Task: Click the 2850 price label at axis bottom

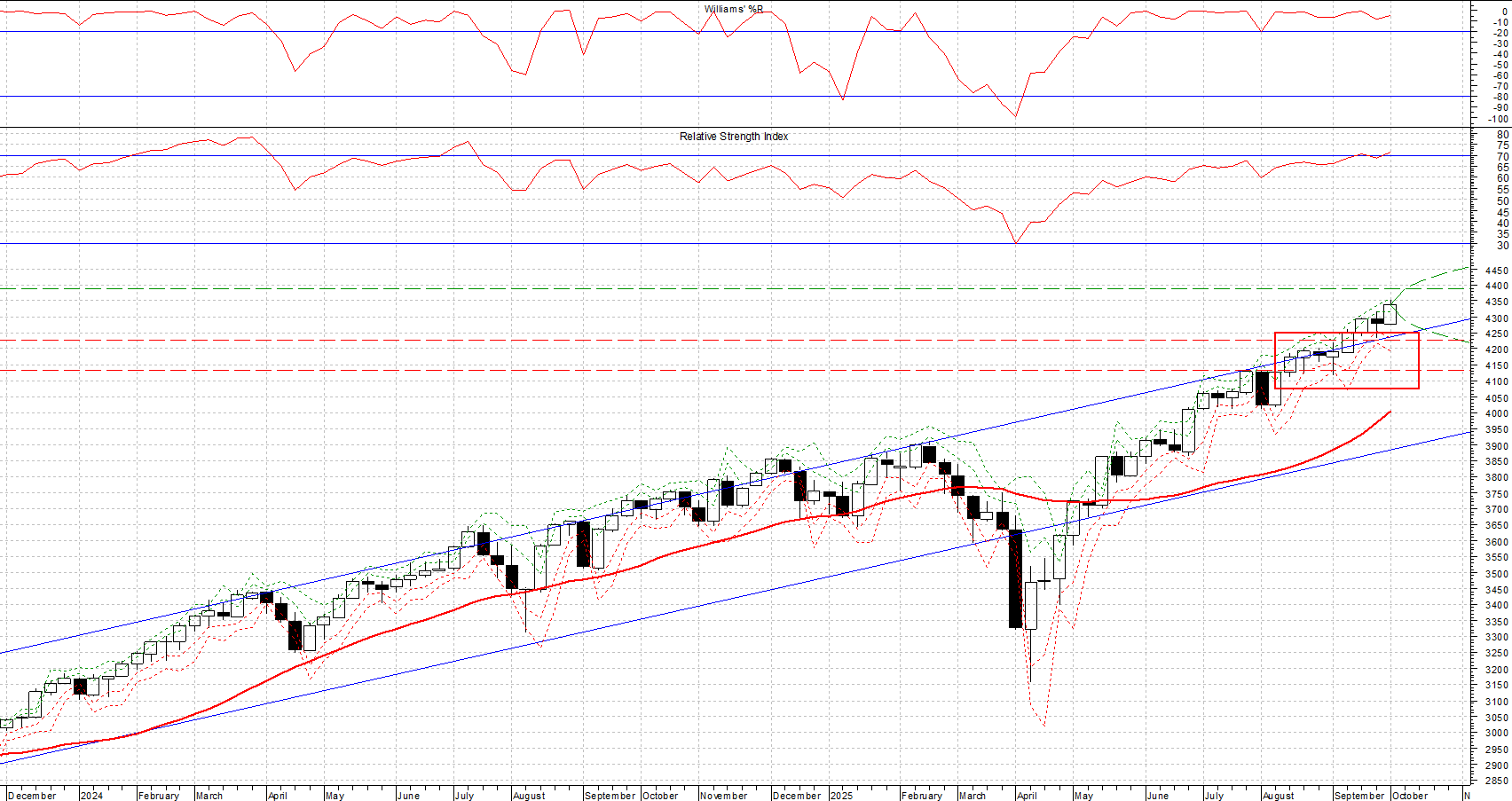Action: coord(1496,781)
